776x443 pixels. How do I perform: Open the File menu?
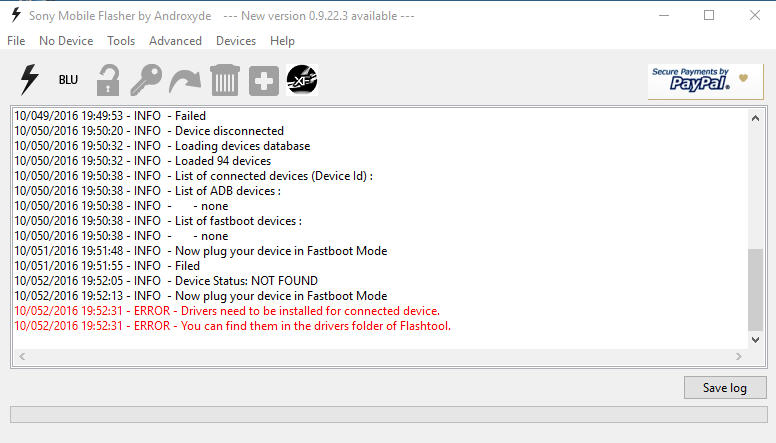pyautogui.click(x=16, y=41)
